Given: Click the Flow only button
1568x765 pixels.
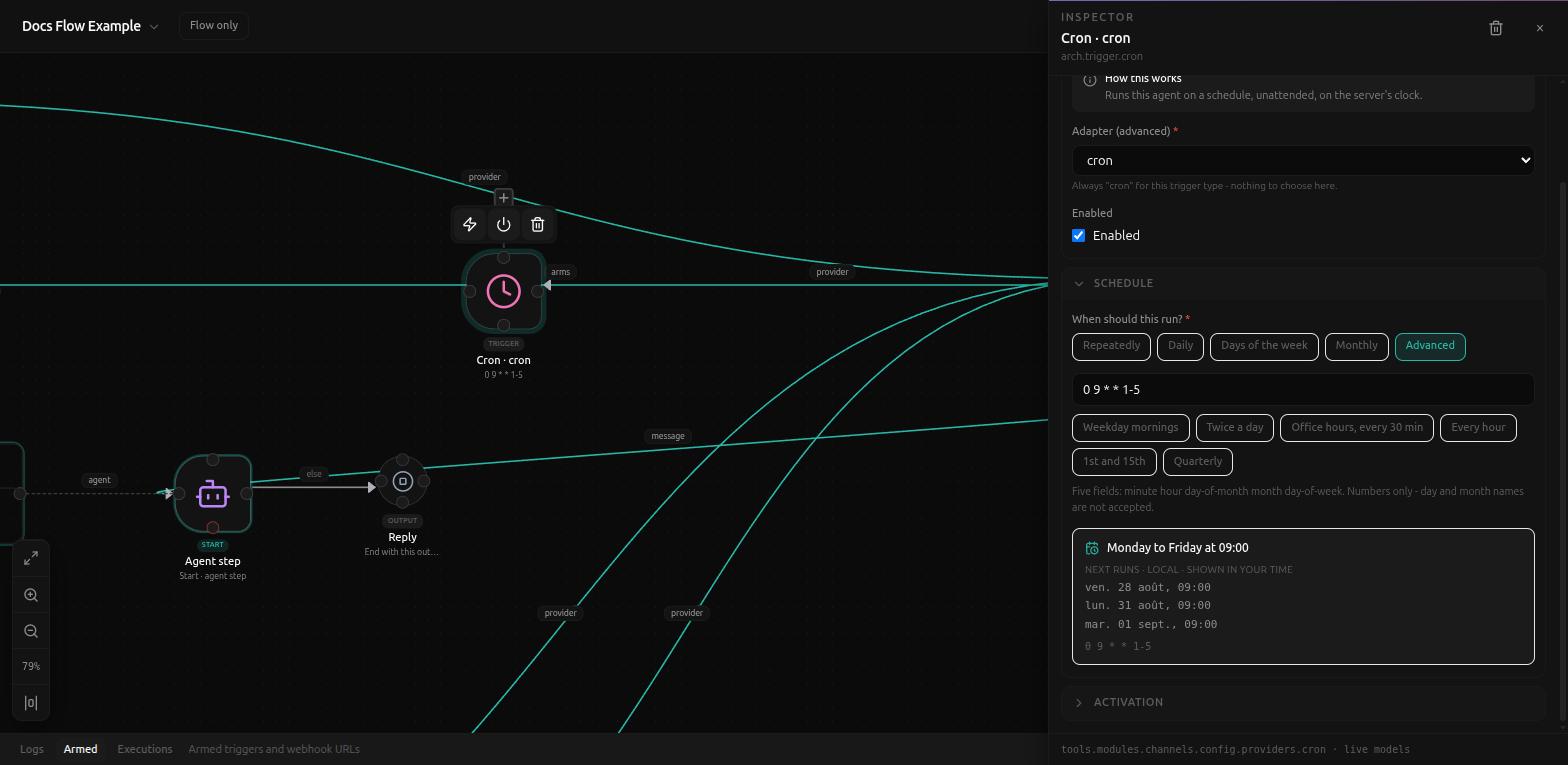Looking at the screenshot, I should [x=214, y=25].
